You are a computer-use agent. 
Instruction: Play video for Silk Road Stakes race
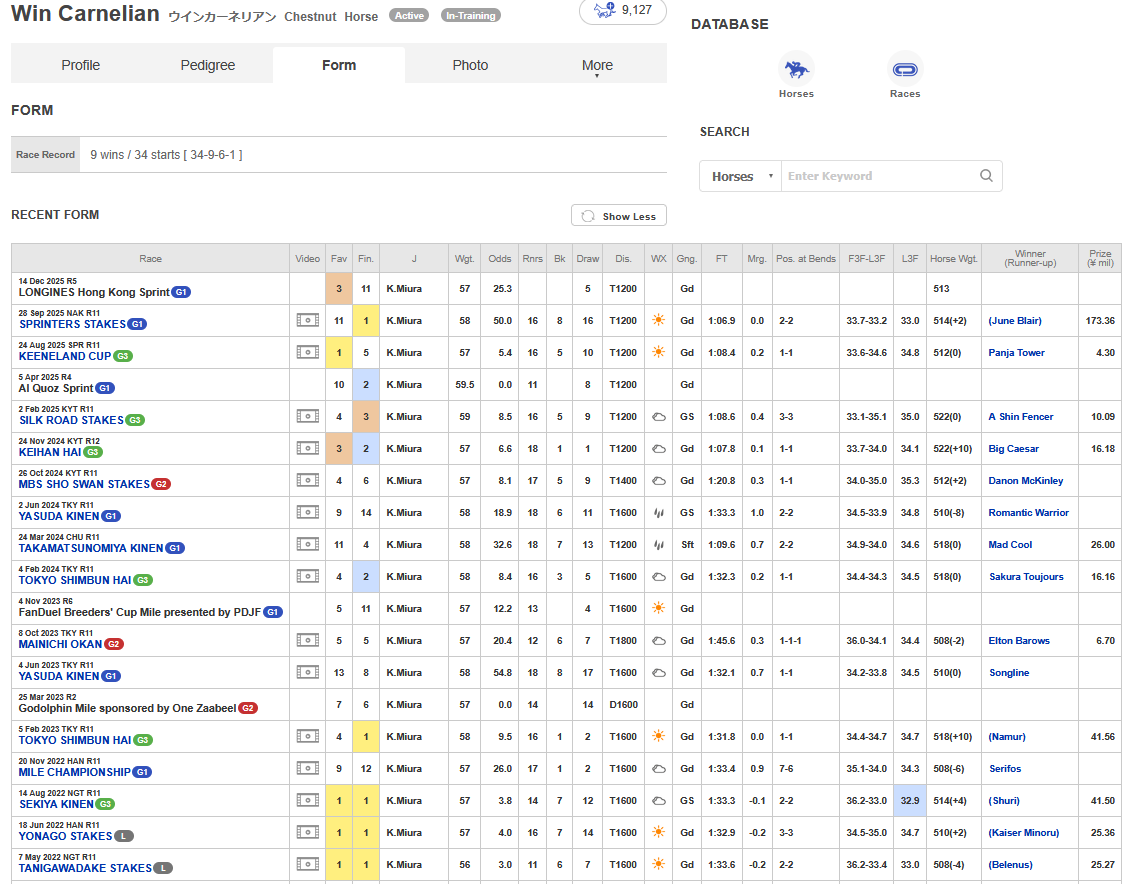coord(307,417)
